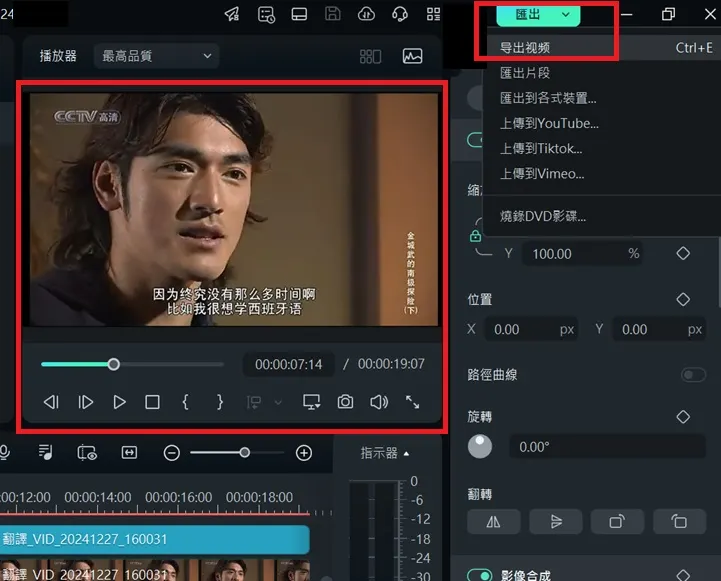Click the 00:00:16:00 timeline ruler mark
The height and width of the screenshot is (581, 721).
178,497
